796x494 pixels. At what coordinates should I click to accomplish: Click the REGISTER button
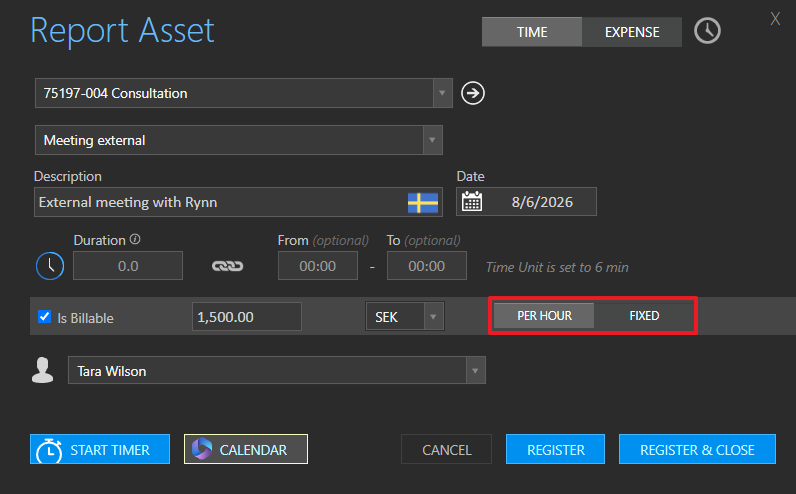pyautogui.click(x=555, y=449)
